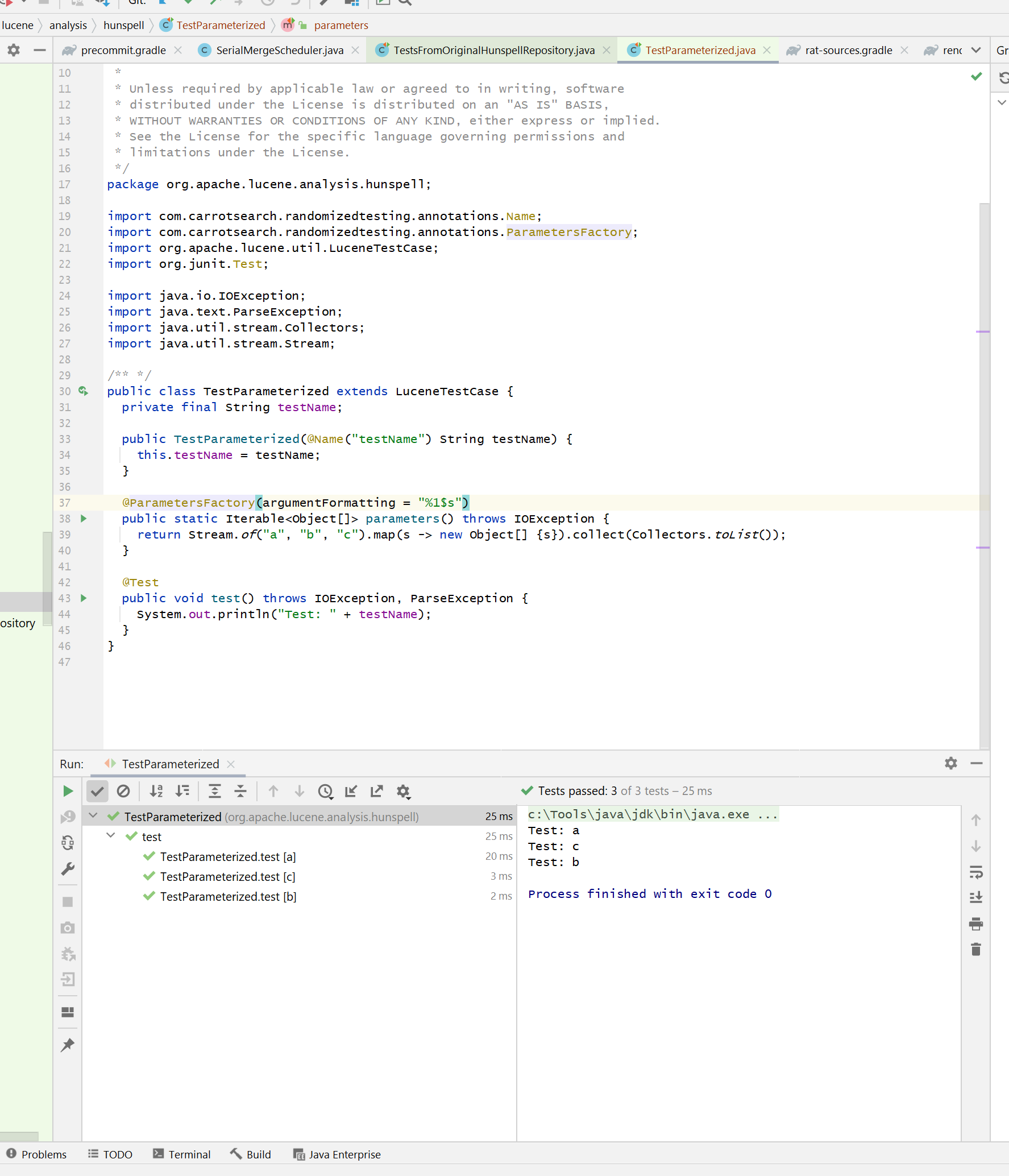Click run gutter icon at test method
The height and width of the screenshot is (1176, 1009).
(x=84, y=598)
